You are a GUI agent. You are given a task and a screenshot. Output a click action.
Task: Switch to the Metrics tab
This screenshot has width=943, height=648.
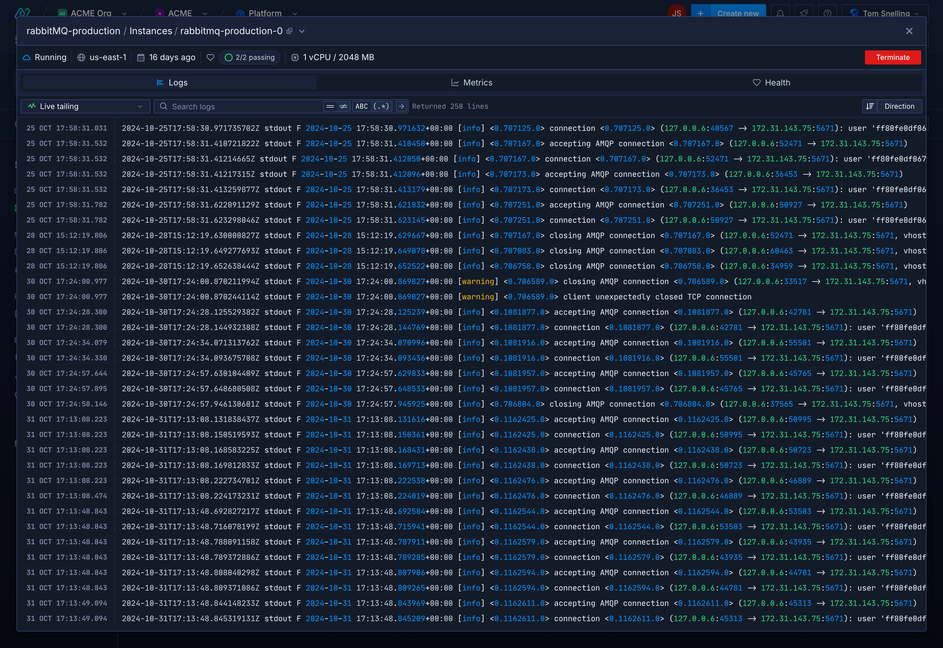pos(471,83)
